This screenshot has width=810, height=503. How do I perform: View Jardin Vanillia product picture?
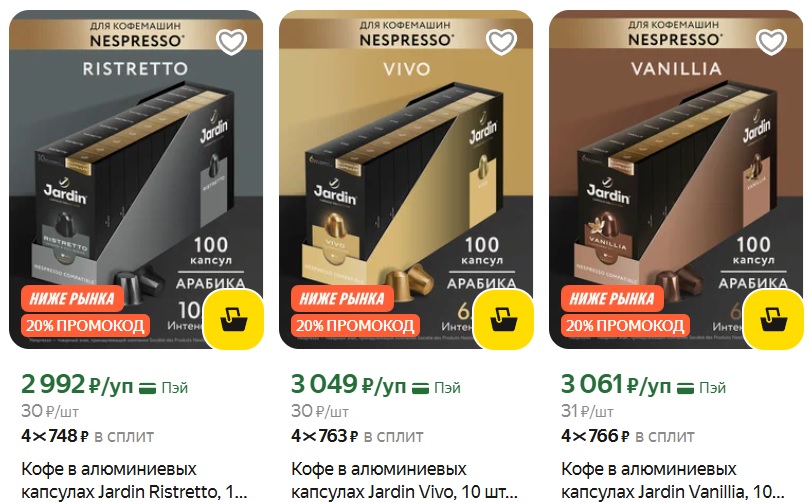[x=676, y=179]
